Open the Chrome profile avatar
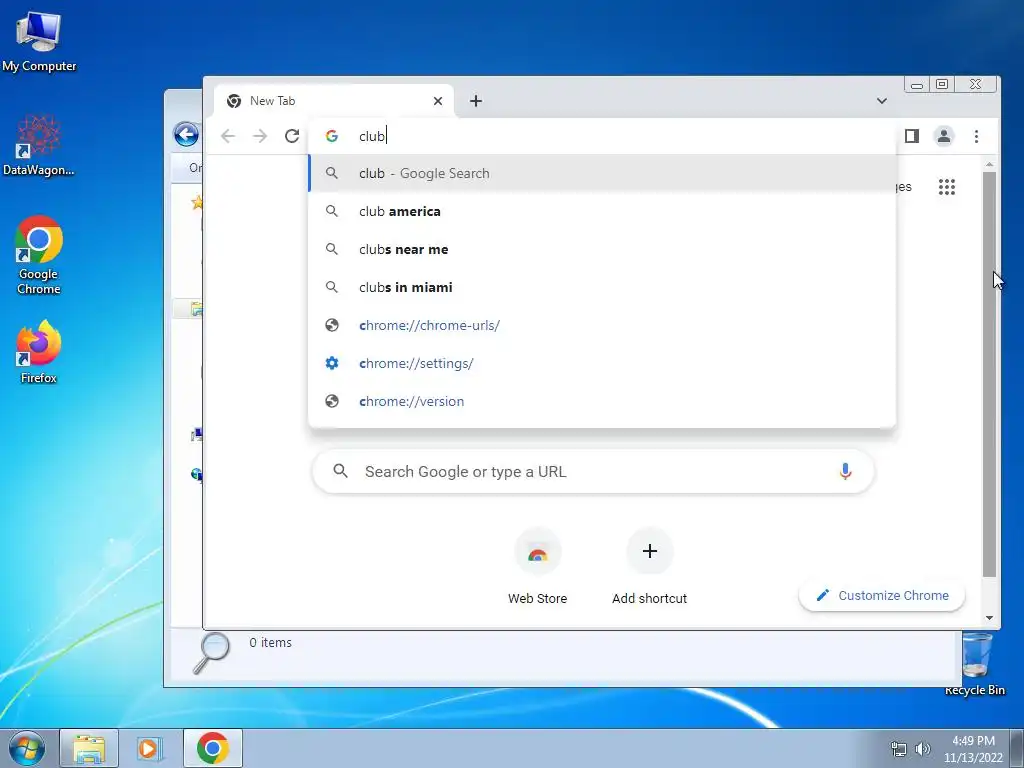The image size is (1024, 768). tap(944, 136)
